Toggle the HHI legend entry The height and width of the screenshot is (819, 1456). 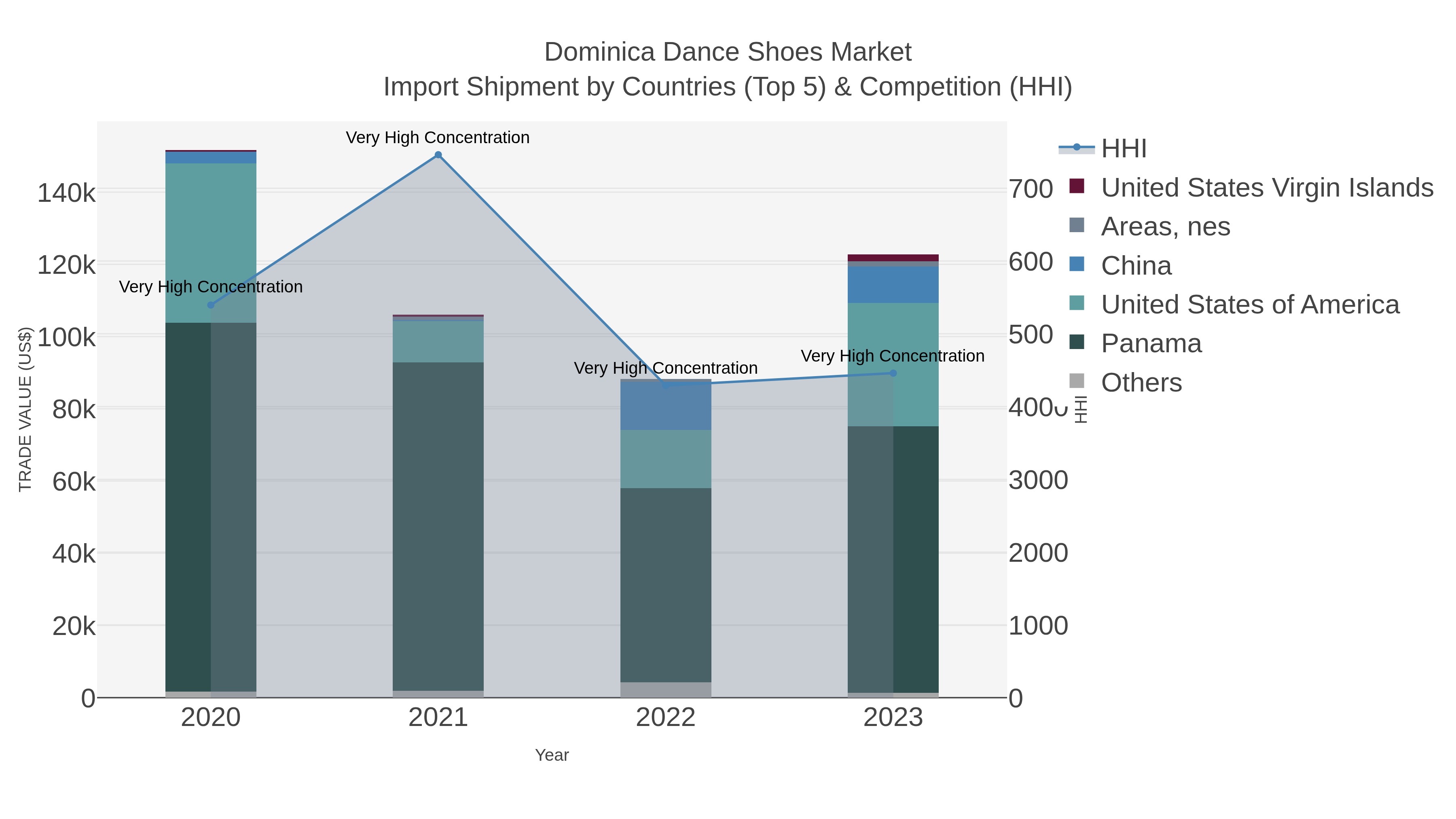(1103, 149)
